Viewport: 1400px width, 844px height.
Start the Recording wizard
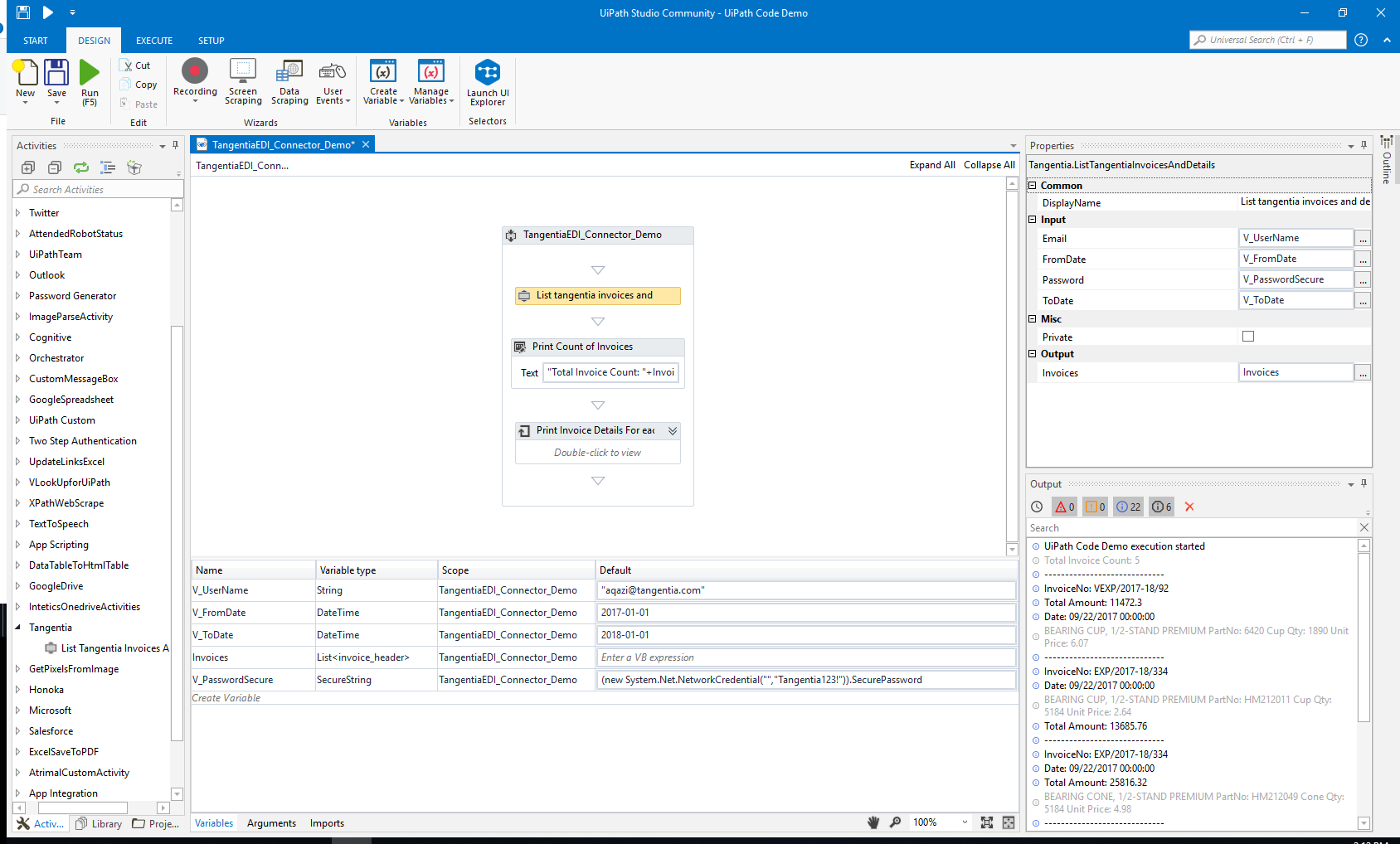195,71
